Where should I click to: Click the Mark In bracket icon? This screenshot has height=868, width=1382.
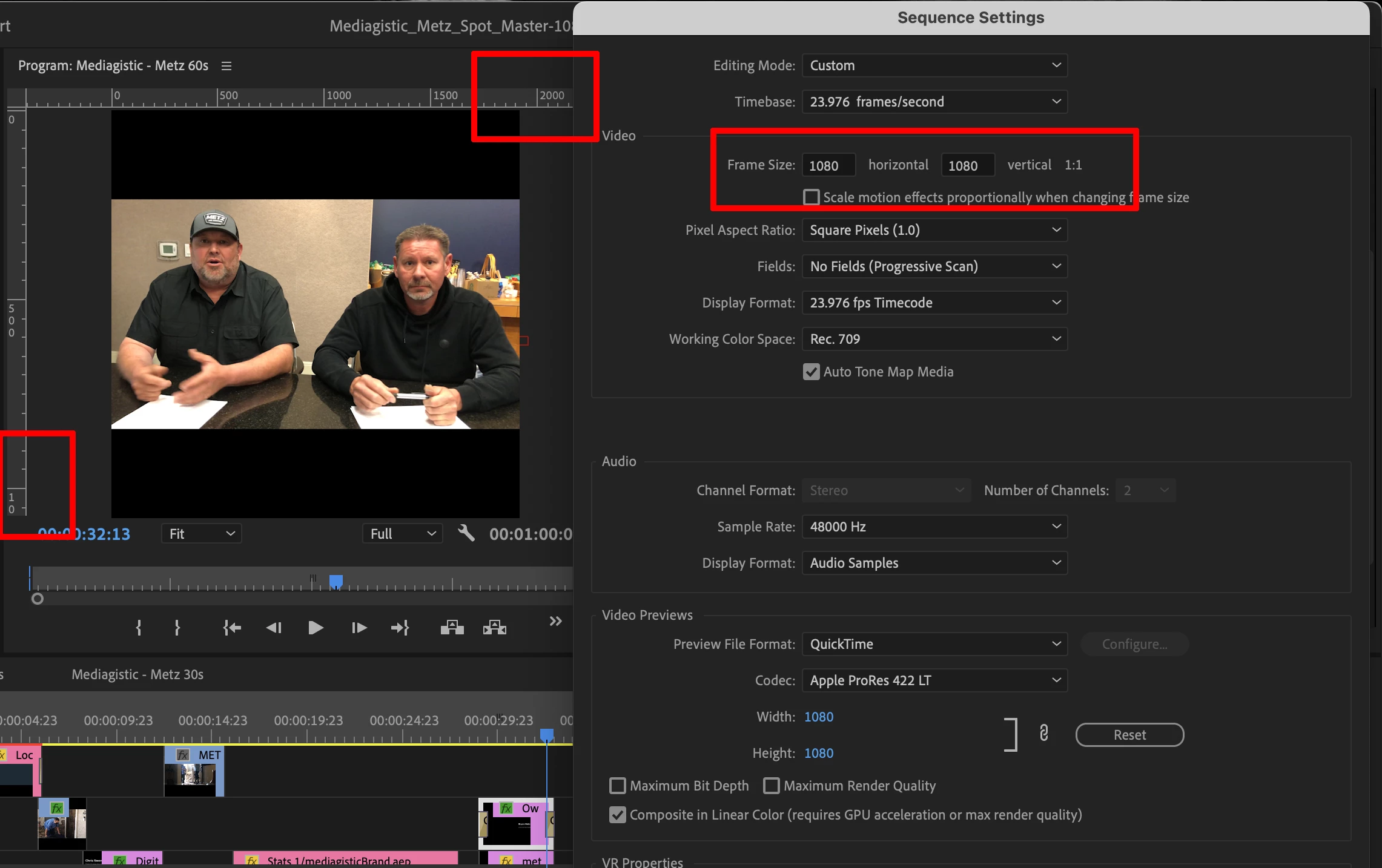(x=139, y=628)
